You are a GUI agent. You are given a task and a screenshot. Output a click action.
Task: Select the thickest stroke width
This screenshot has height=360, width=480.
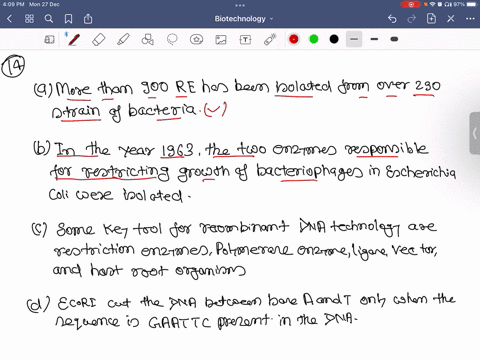pos(394,39)
